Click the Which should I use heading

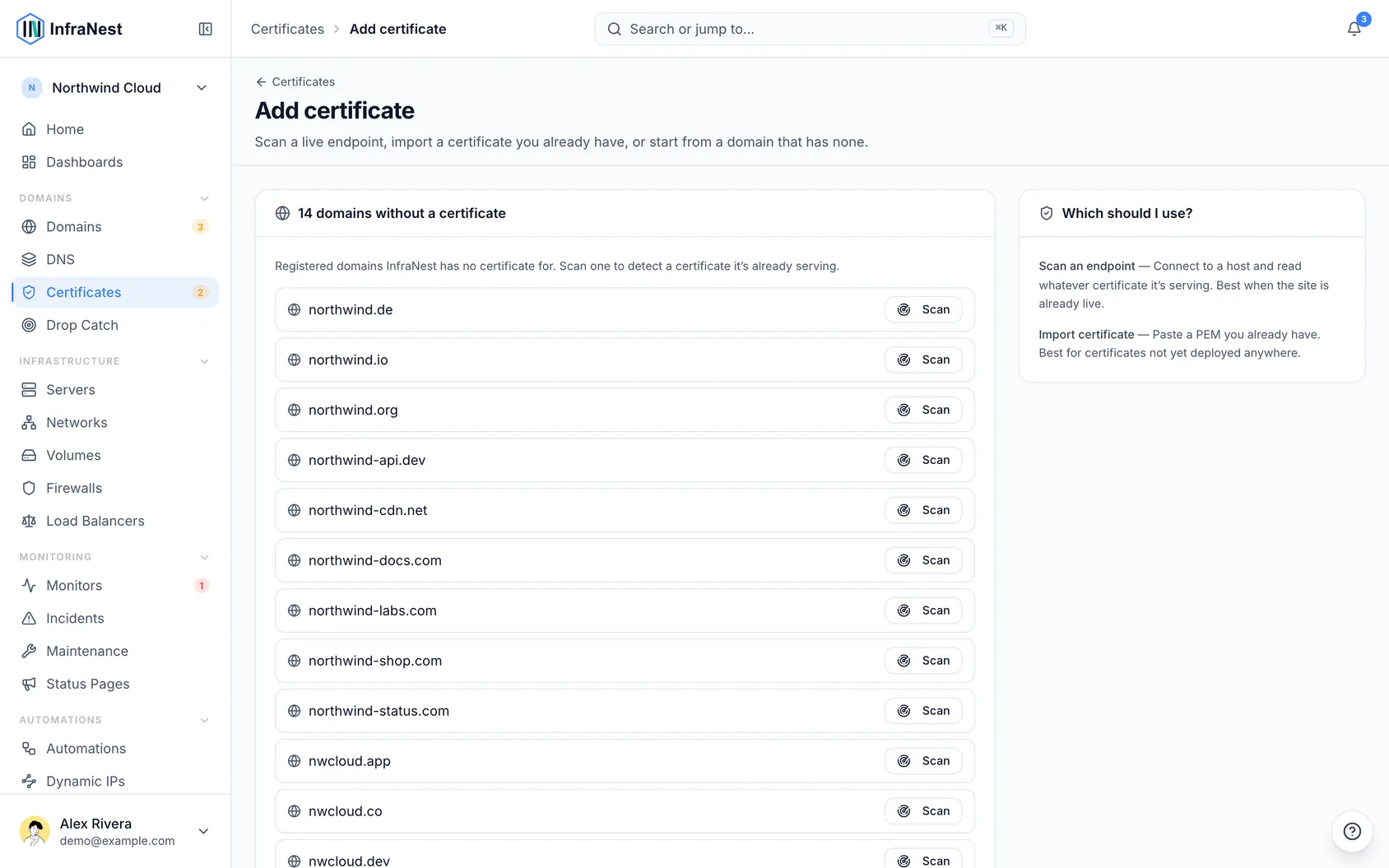click(1127, 213)
